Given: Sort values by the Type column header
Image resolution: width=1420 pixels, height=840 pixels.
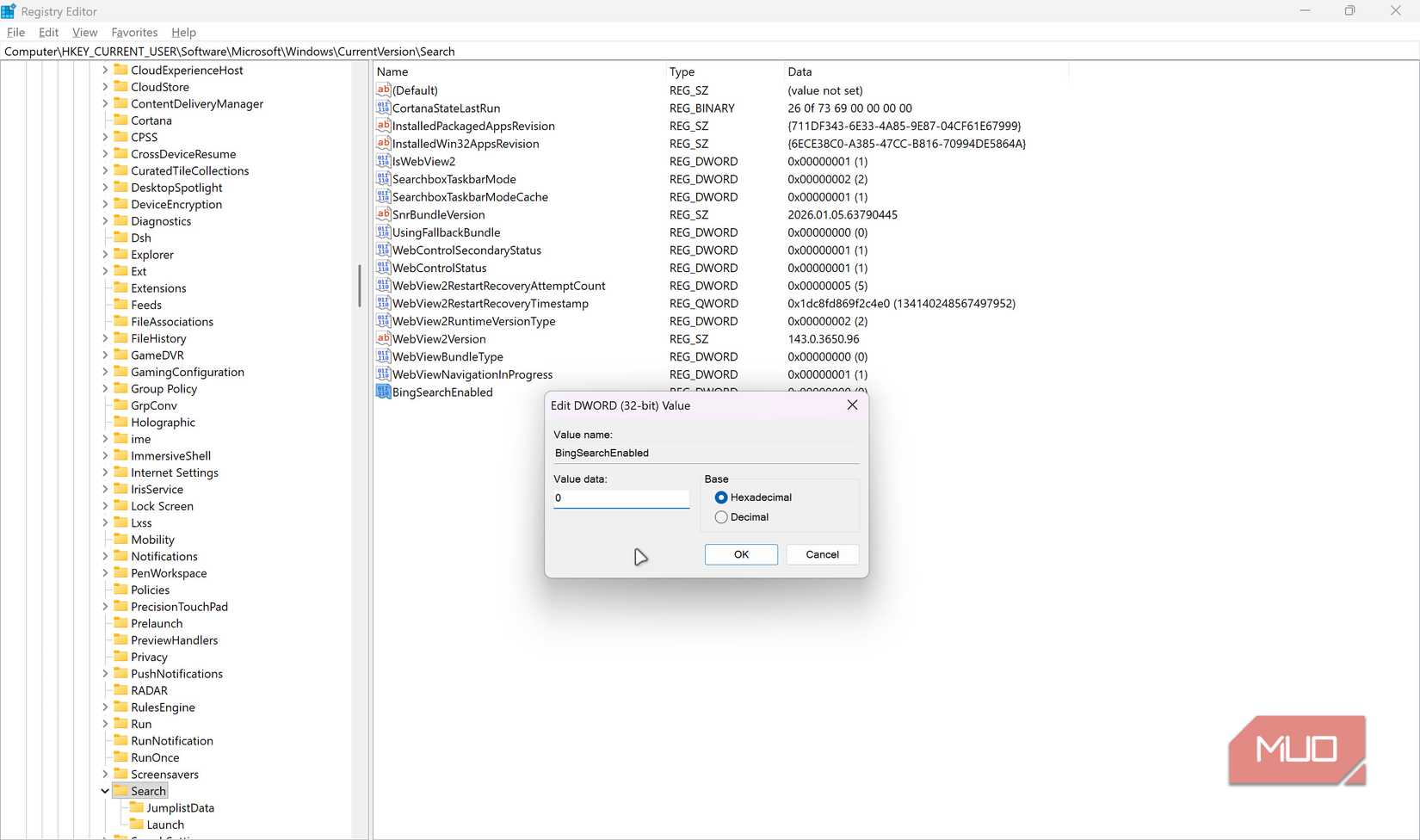Looking at the screenshot, I should pyautogui.click(x=725, y=71).
